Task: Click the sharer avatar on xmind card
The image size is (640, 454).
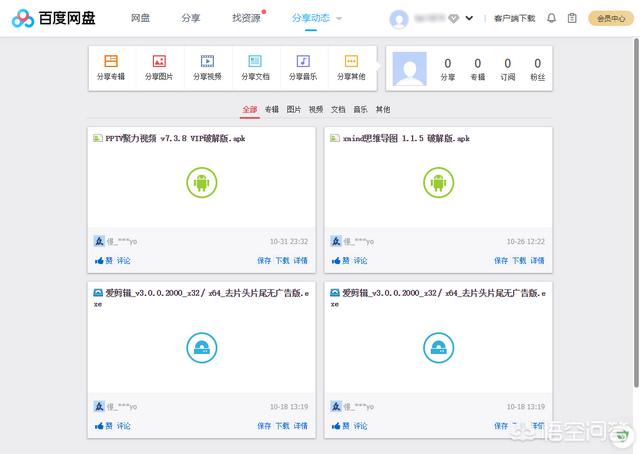Action: (x=336, y=241)
